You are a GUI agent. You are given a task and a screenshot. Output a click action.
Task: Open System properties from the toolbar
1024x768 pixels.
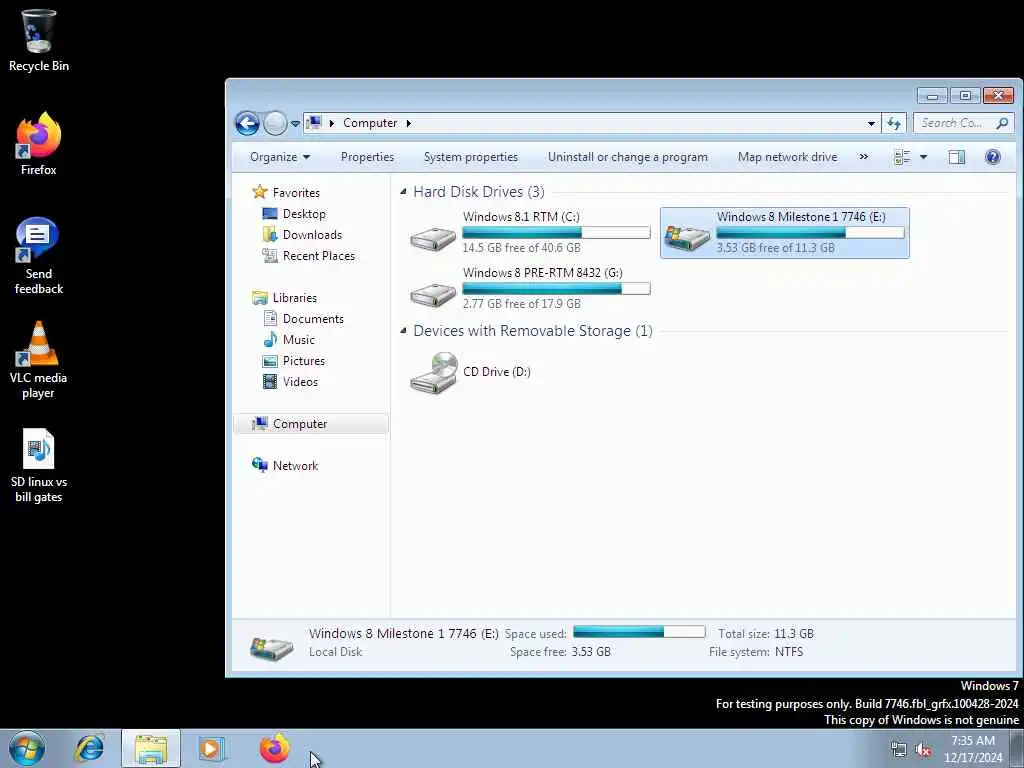pos(470,157)
